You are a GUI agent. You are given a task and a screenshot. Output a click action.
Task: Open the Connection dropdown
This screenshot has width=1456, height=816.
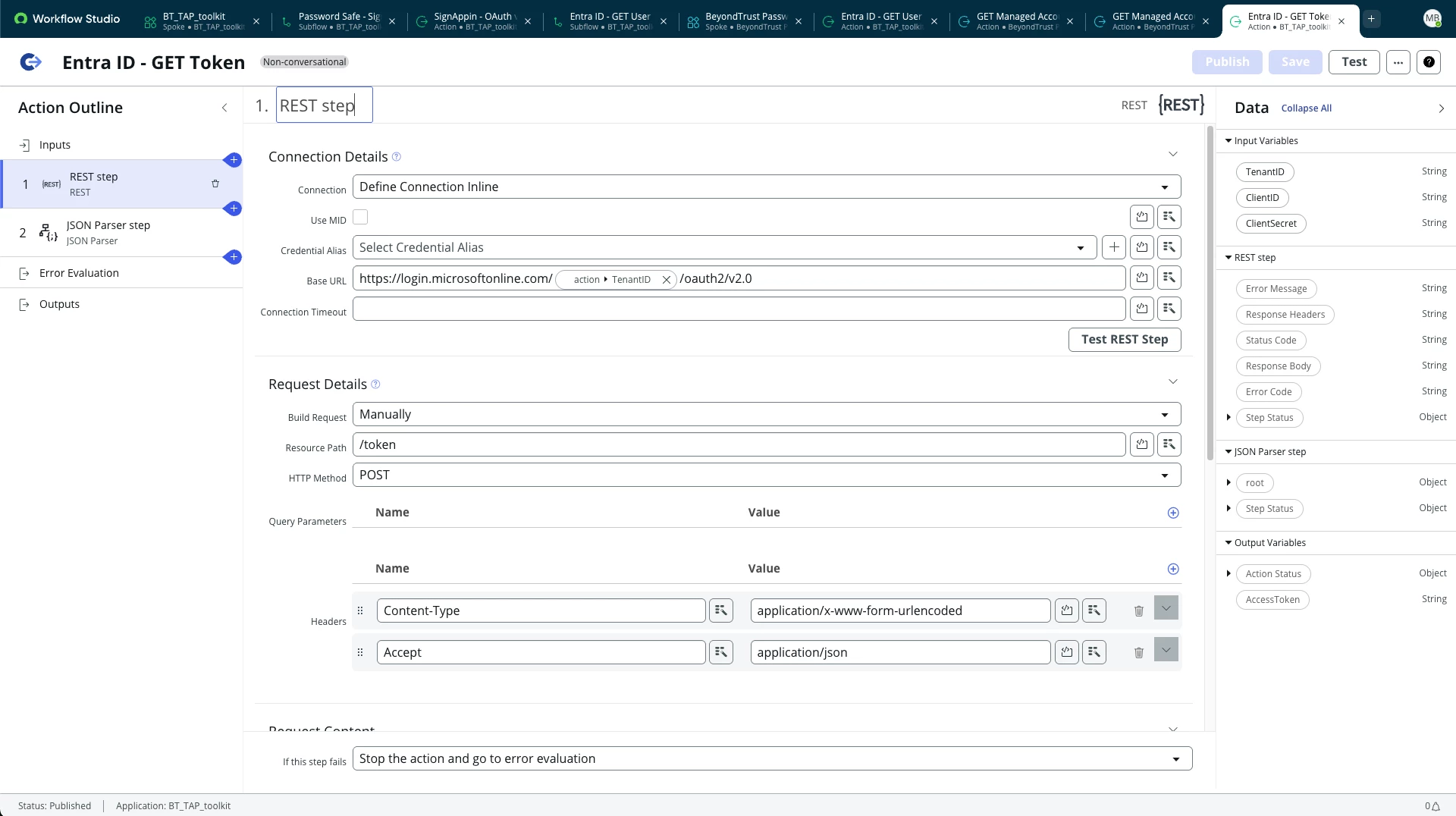click(x=767, y=187)
